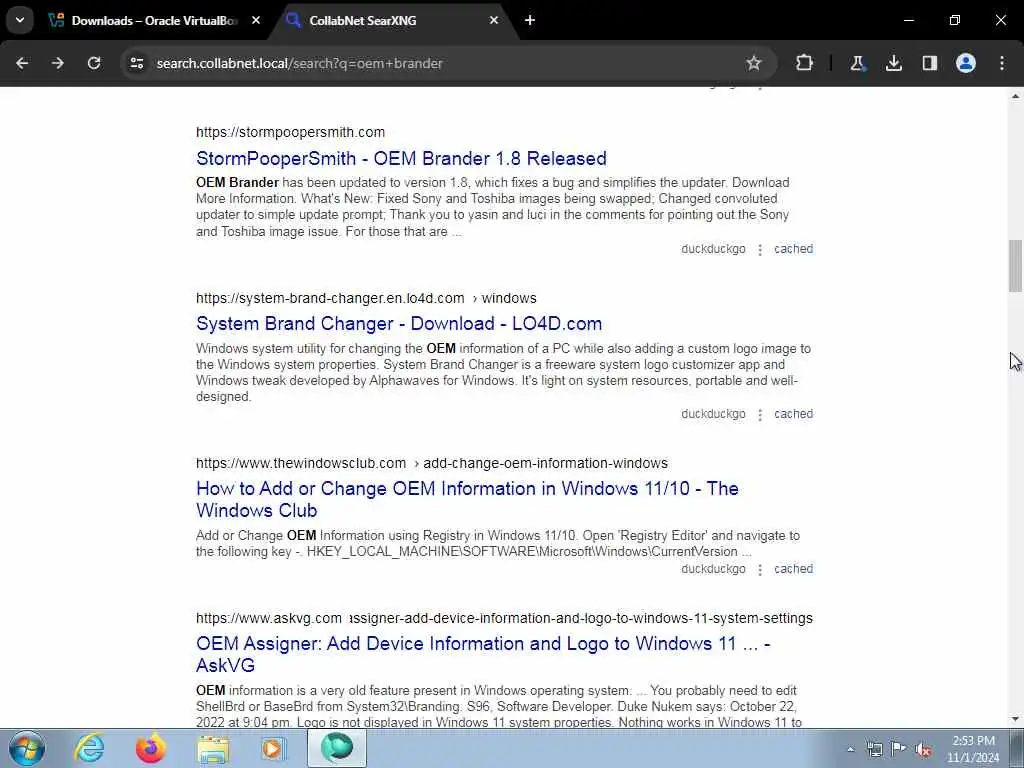Bookmark this page with the star icon
The height and width of the screenshot is (768, 1024).
(x=754, y=63)
